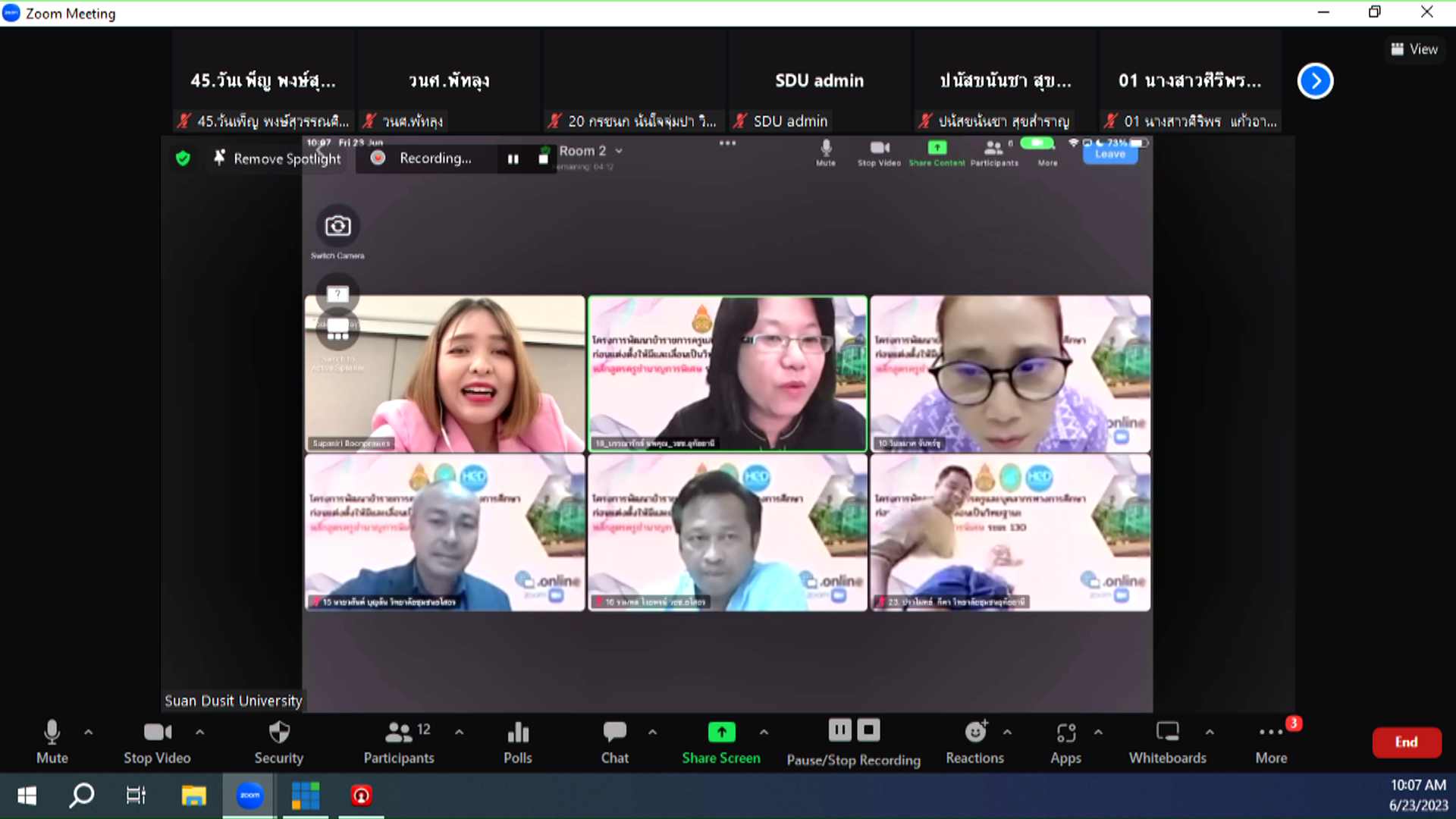The image size is (1456, 819).
Task: Click Mute icon in shared screen toolbar
Action: (x=826, y=152)
